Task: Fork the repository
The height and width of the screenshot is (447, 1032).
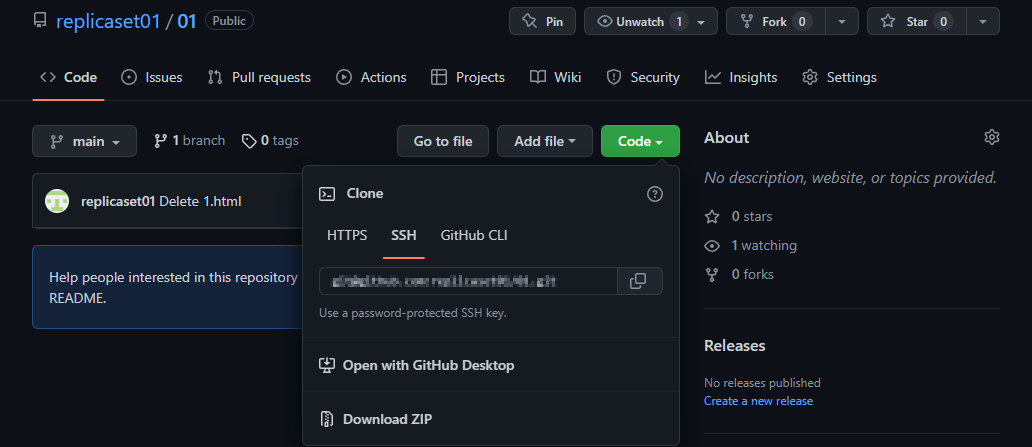Action: 775,21
